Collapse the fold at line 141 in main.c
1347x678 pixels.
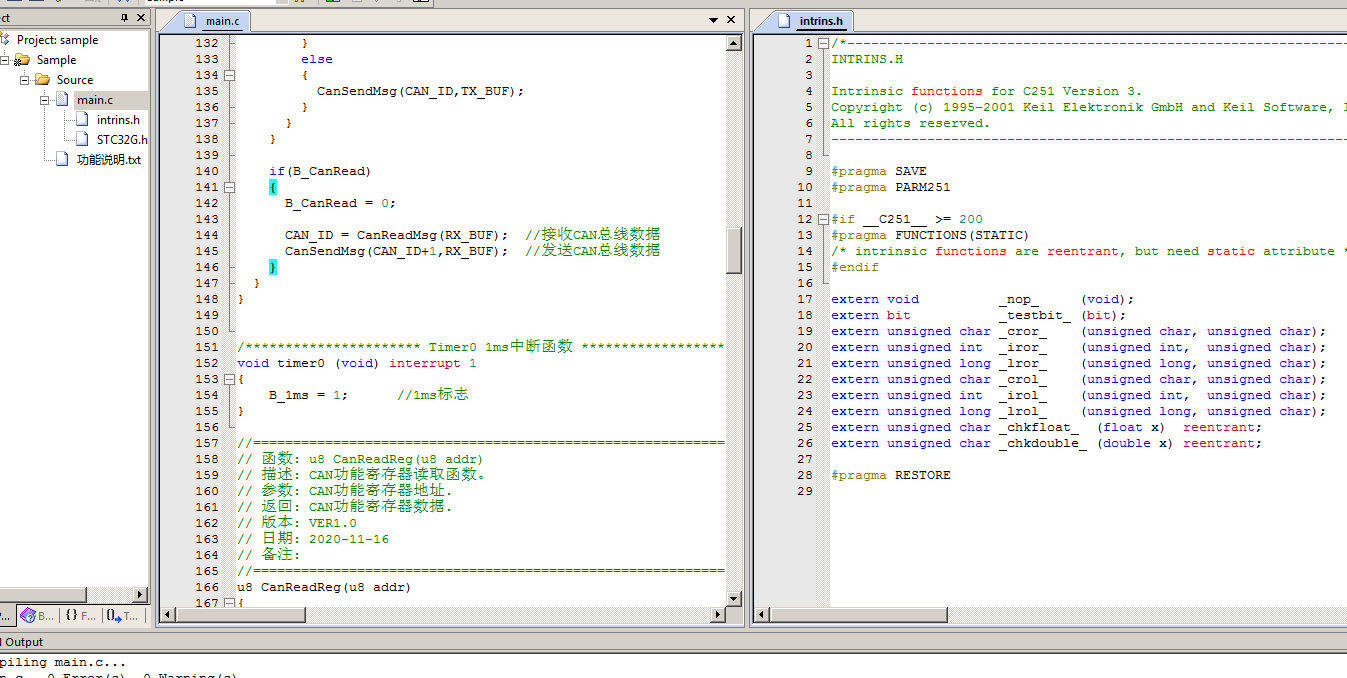point(230,187)
